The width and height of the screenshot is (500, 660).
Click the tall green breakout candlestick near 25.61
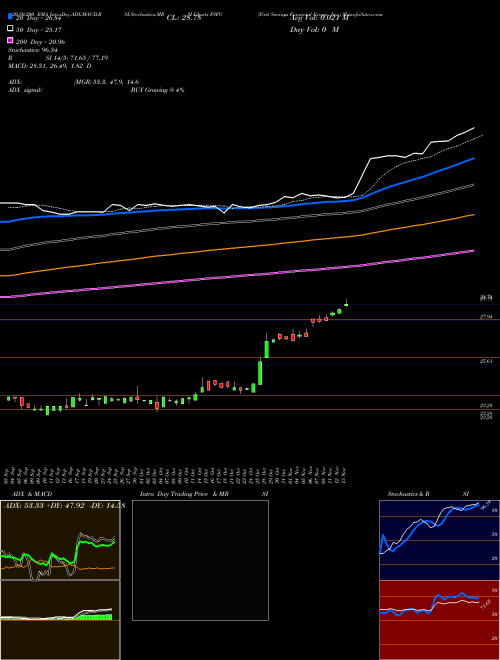[x=261, y=372]
